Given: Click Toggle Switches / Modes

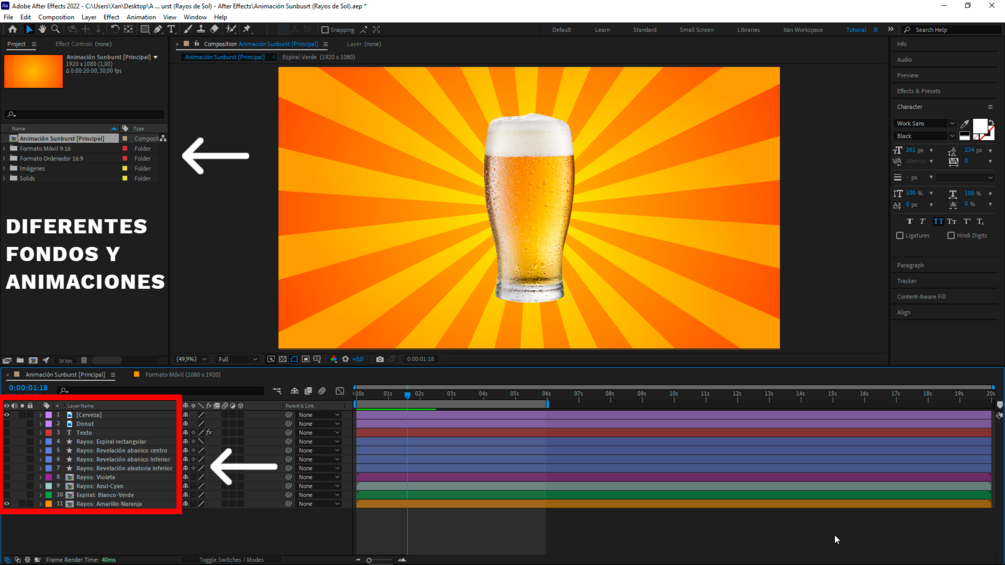Looking at the screenshot, I should (x=231, y=560).
